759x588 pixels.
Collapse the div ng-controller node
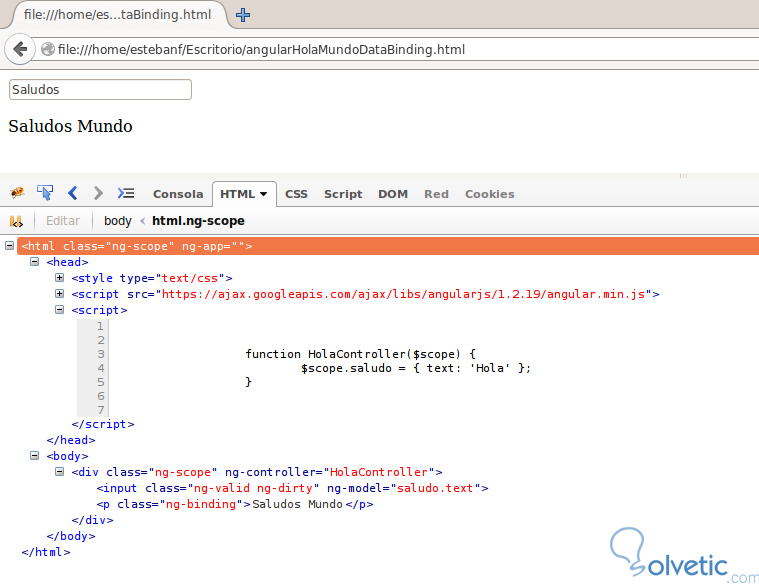click(x=60, y=471)
